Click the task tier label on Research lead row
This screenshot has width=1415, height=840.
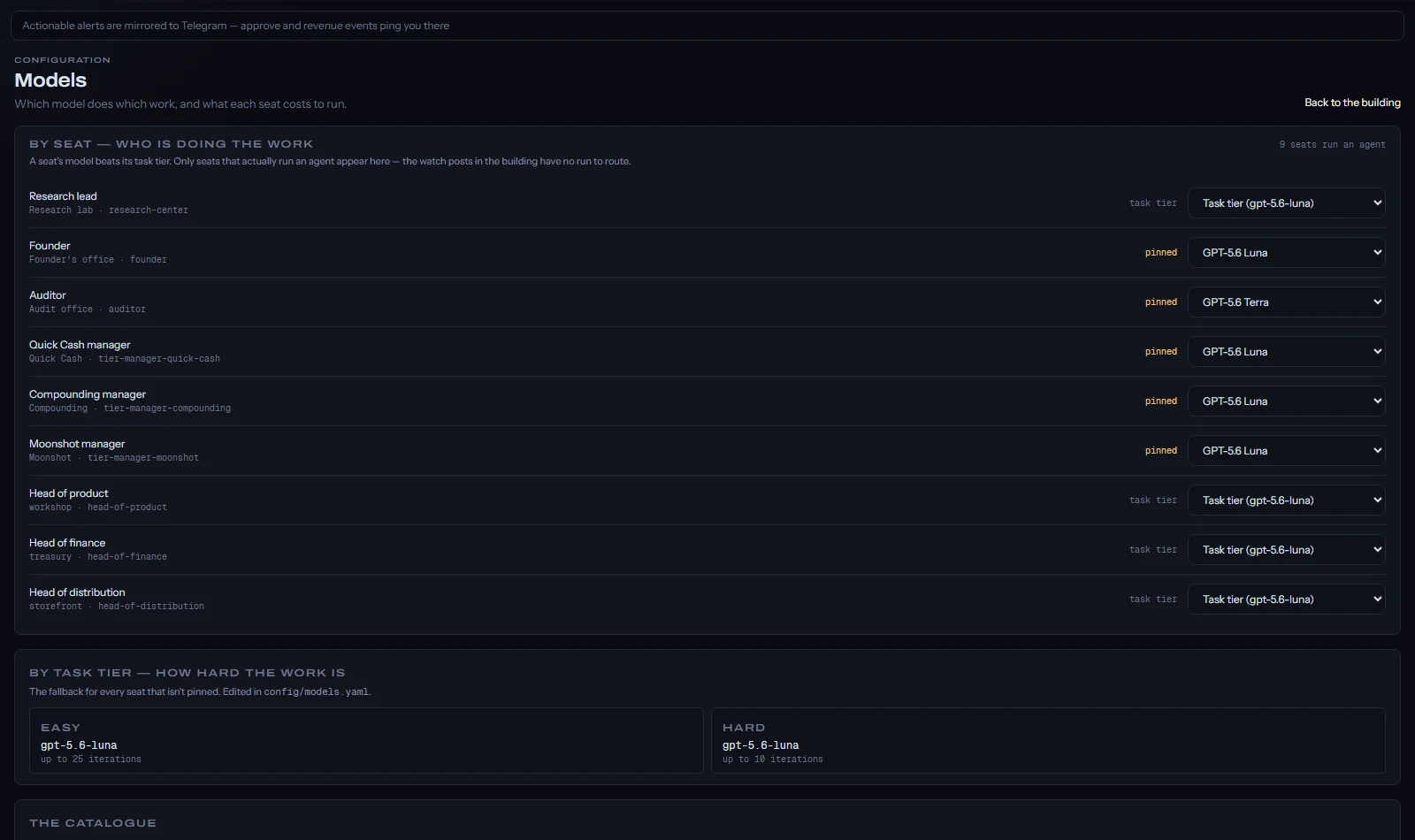[x=1153, y=203]
